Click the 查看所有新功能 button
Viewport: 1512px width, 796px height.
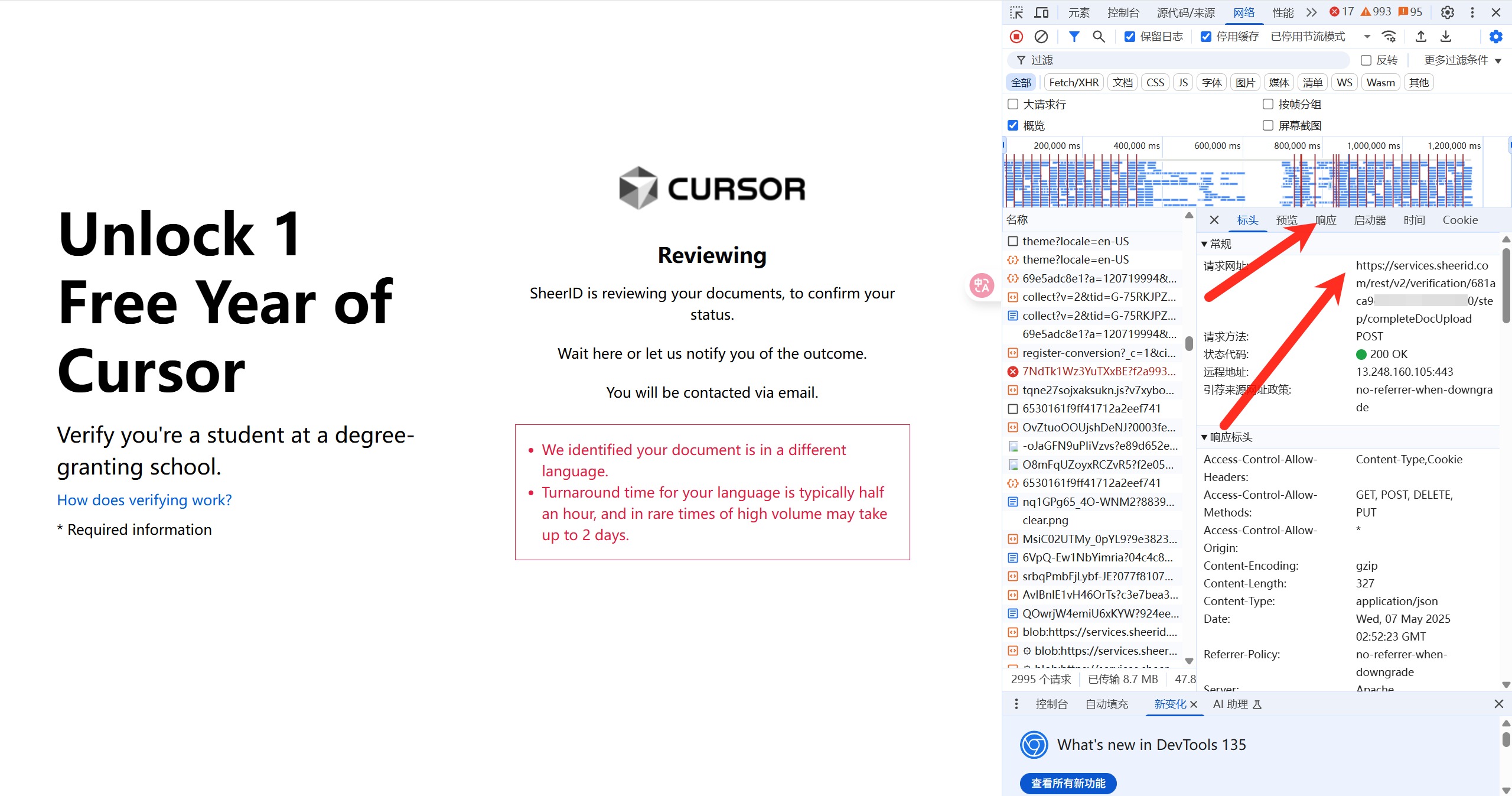[x=1068, y=783]
